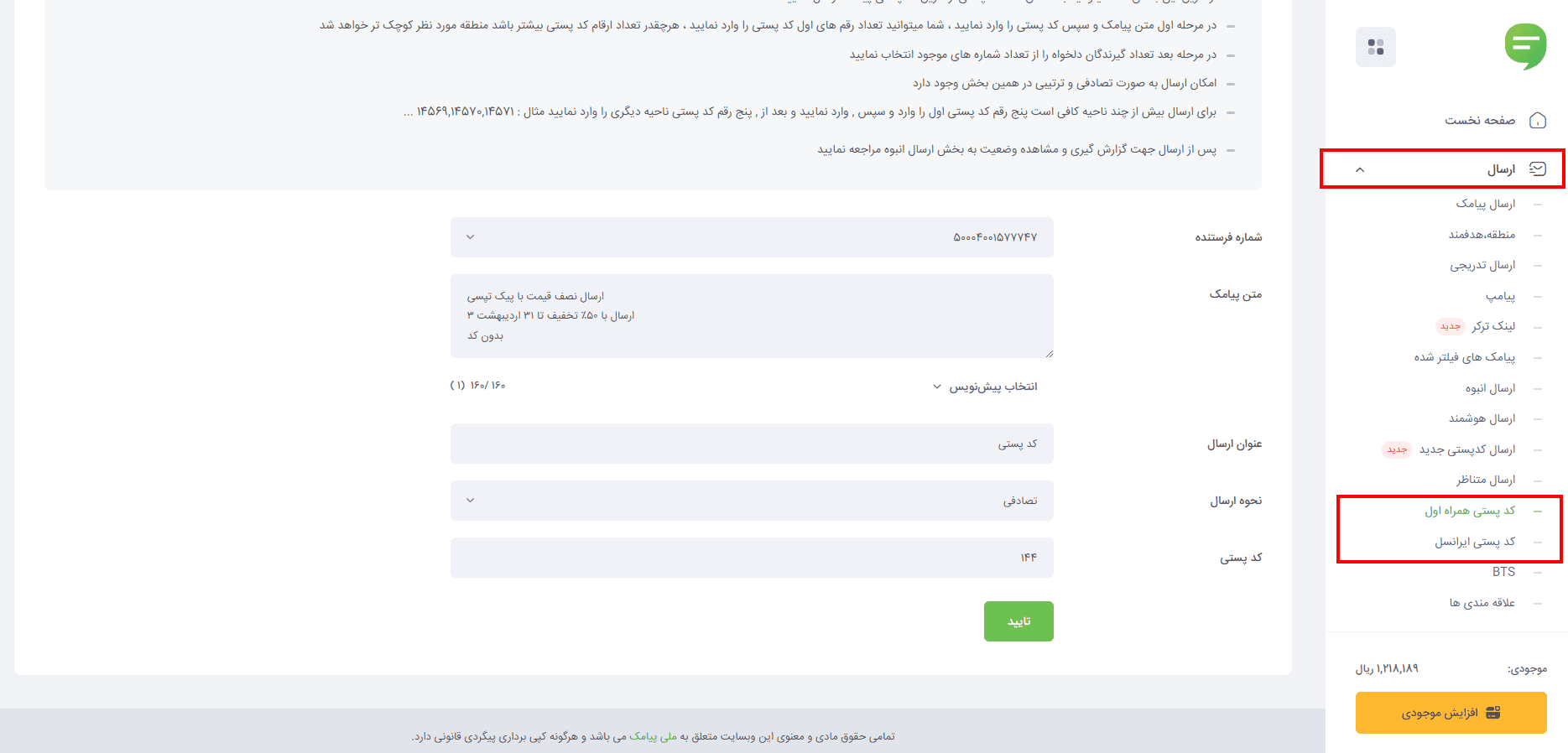Image resolution: width=1568 pixels, height=753 pixels.
Task: Click the home icon beside صفحه نخست
Action: (x=1538, y=120)
